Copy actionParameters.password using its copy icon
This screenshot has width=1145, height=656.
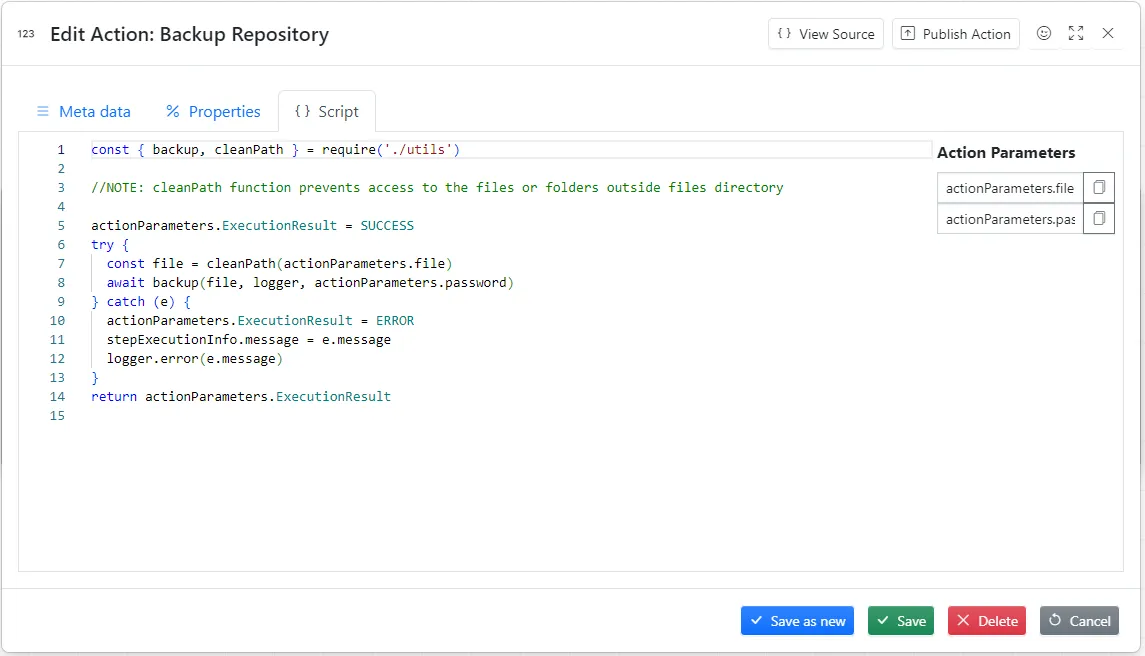(x=1097, y=219)
